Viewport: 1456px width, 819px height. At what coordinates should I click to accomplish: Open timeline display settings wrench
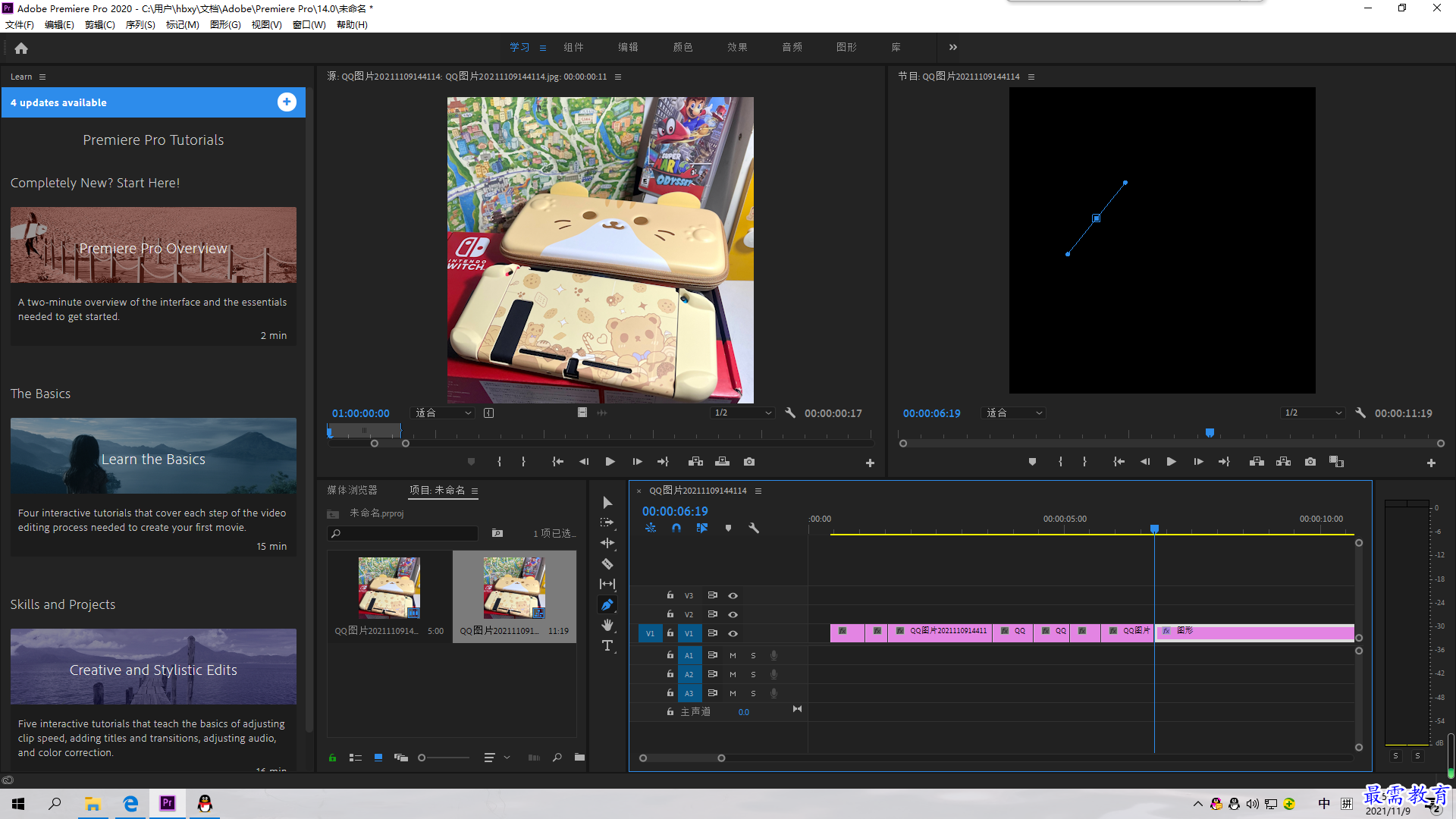(754, 528)
